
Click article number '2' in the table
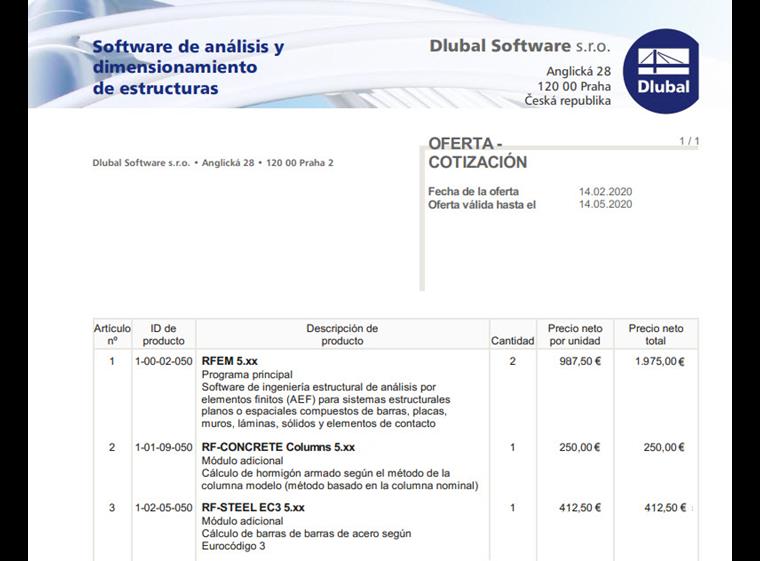click(x=112, y=448)
